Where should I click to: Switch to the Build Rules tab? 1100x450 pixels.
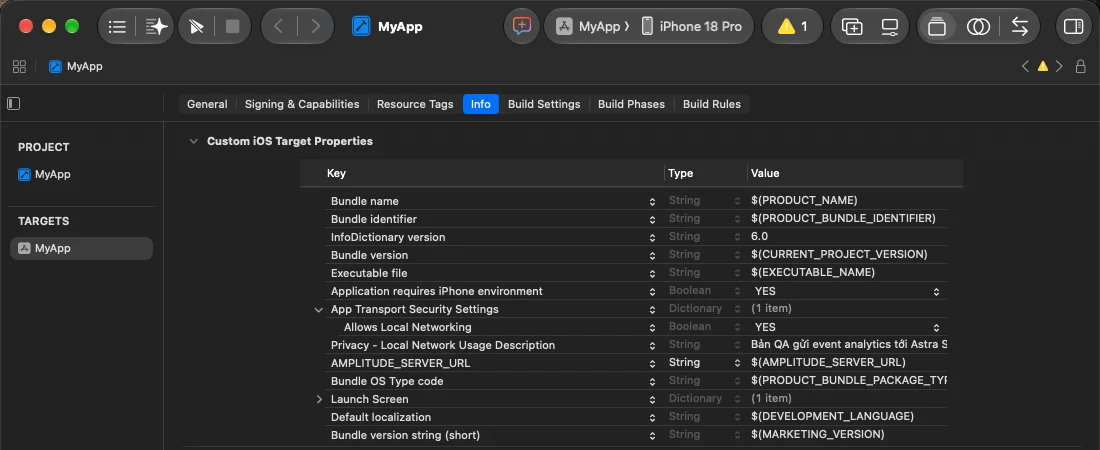click(712, 104)
